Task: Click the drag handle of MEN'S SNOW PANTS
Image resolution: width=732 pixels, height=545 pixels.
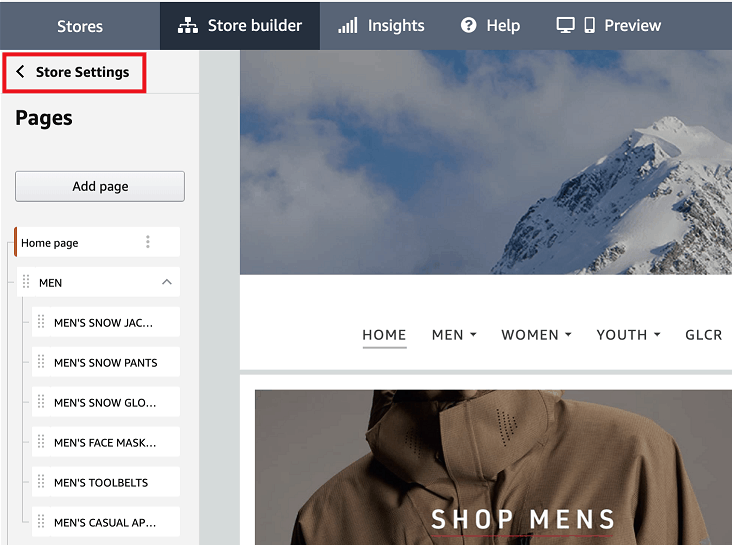Action: [41, 362]
